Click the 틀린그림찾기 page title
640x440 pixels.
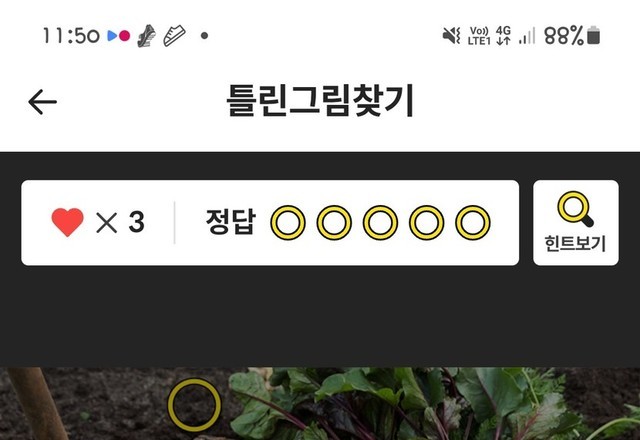click(320, 100)
